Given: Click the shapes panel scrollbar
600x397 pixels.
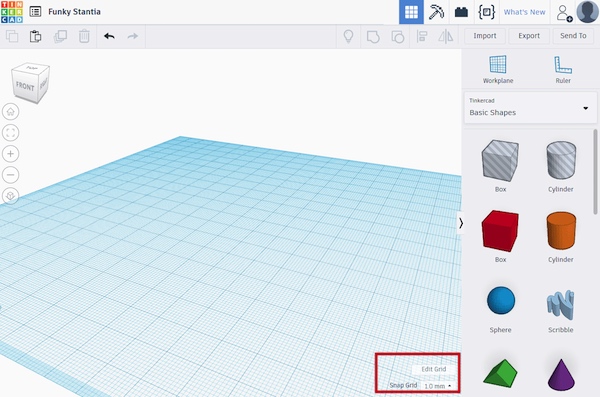Looking at the screenshot, I should coord(595,172).
